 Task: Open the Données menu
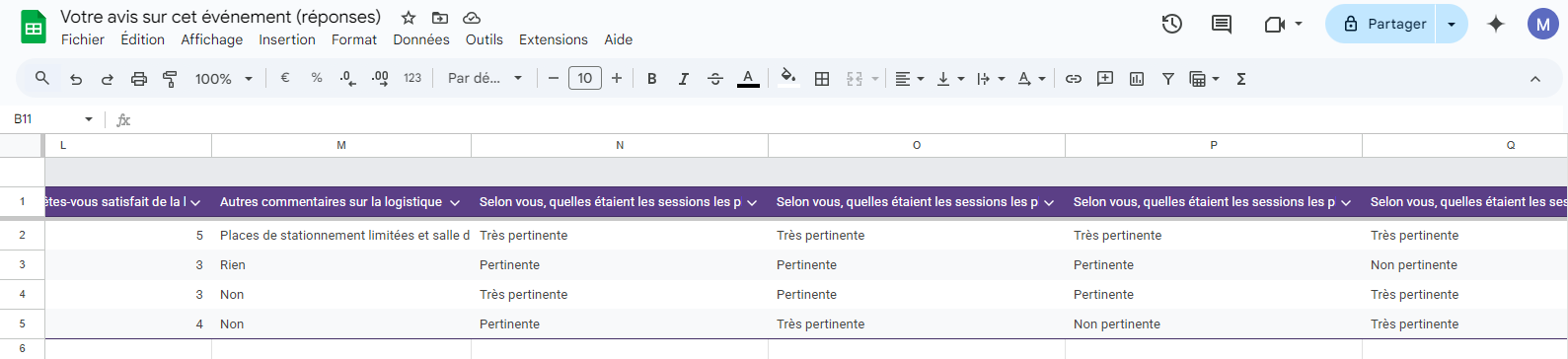pos(421,39)
